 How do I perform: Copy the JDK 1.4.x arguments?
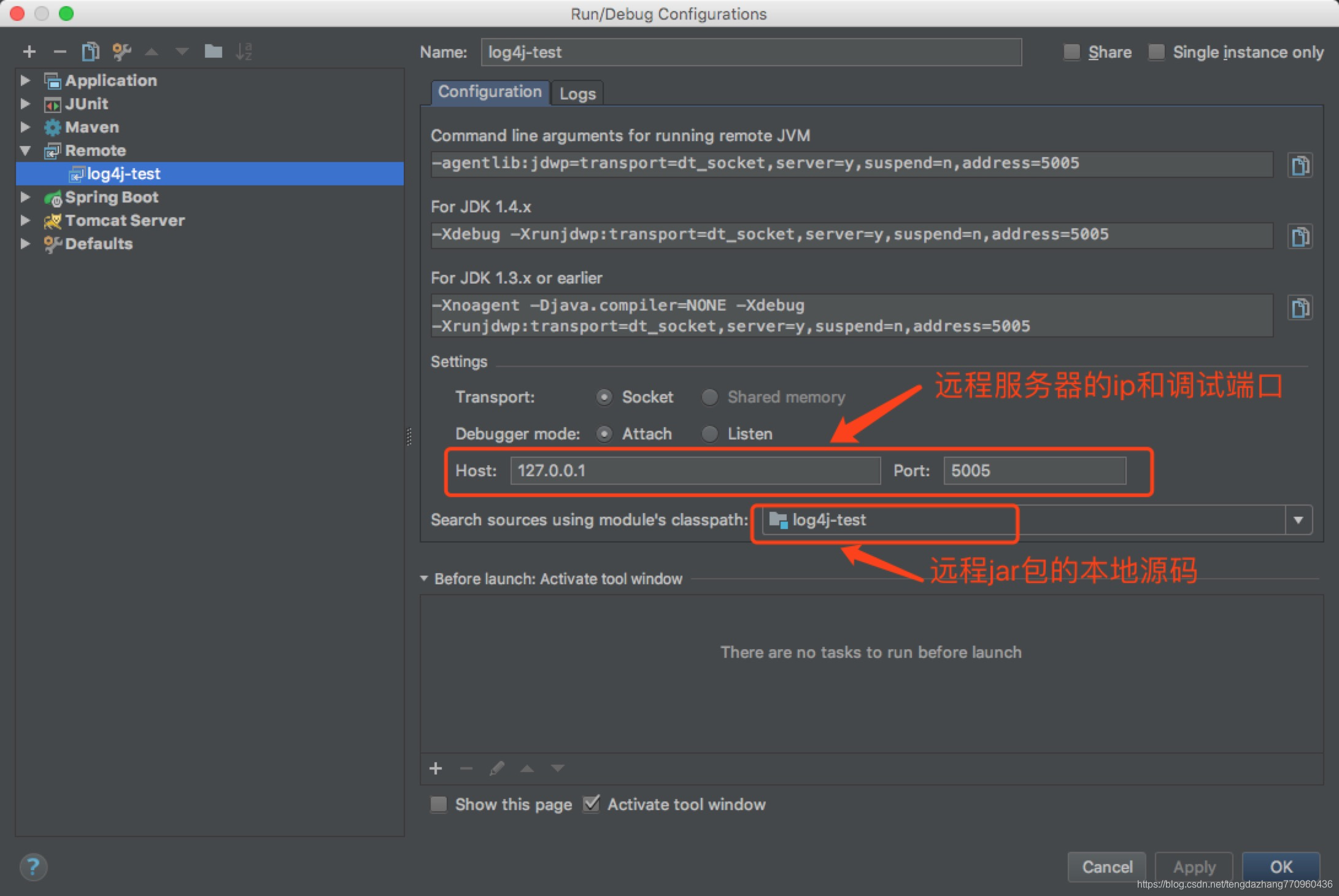click(x=1300, y=236)
